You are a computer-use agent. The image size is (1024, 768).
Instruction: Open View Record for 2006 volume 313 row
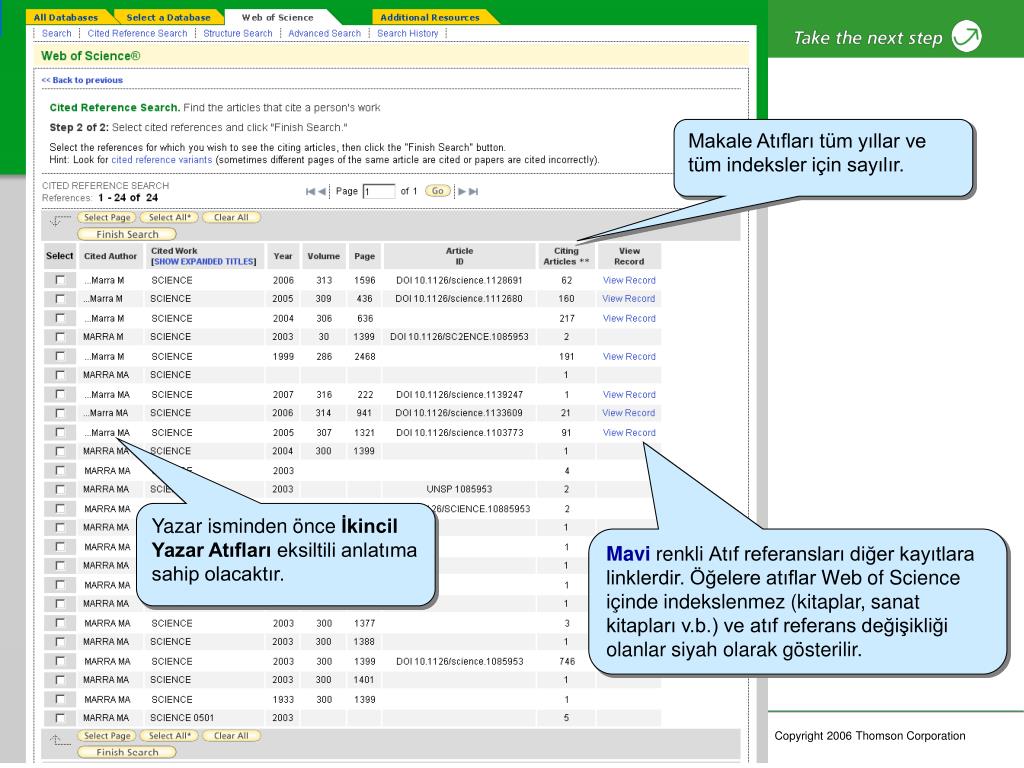pyautogui.click(x=629, y=280)
